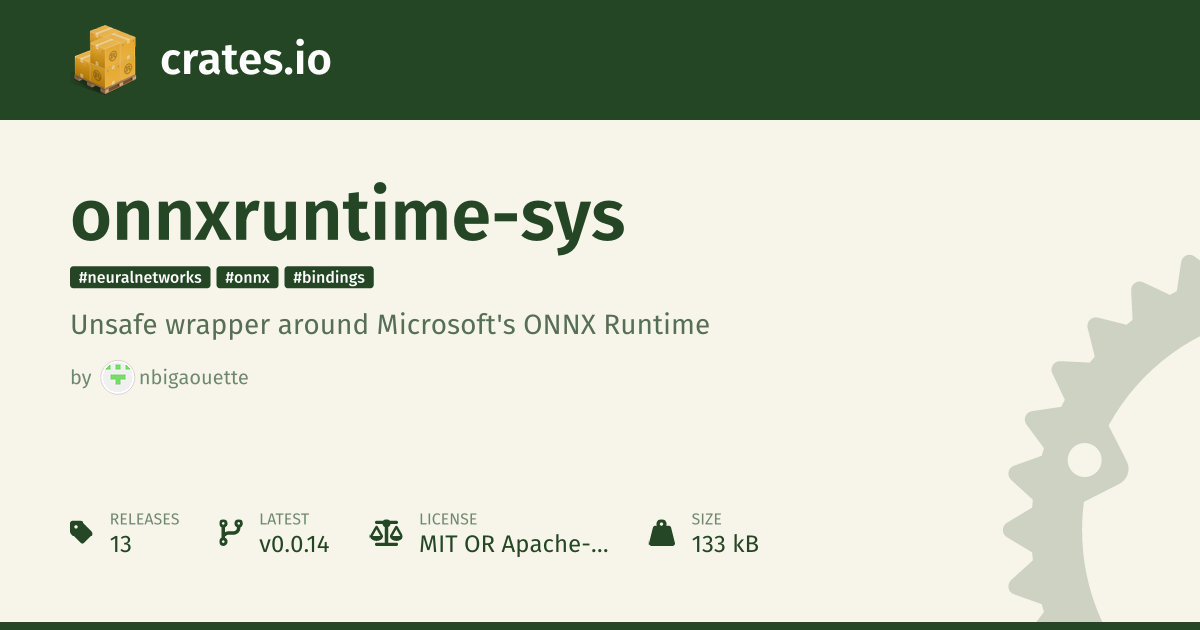Click the 133 kB size value
The height and width of the screenshot is (630, 1200).
(725, 545)
